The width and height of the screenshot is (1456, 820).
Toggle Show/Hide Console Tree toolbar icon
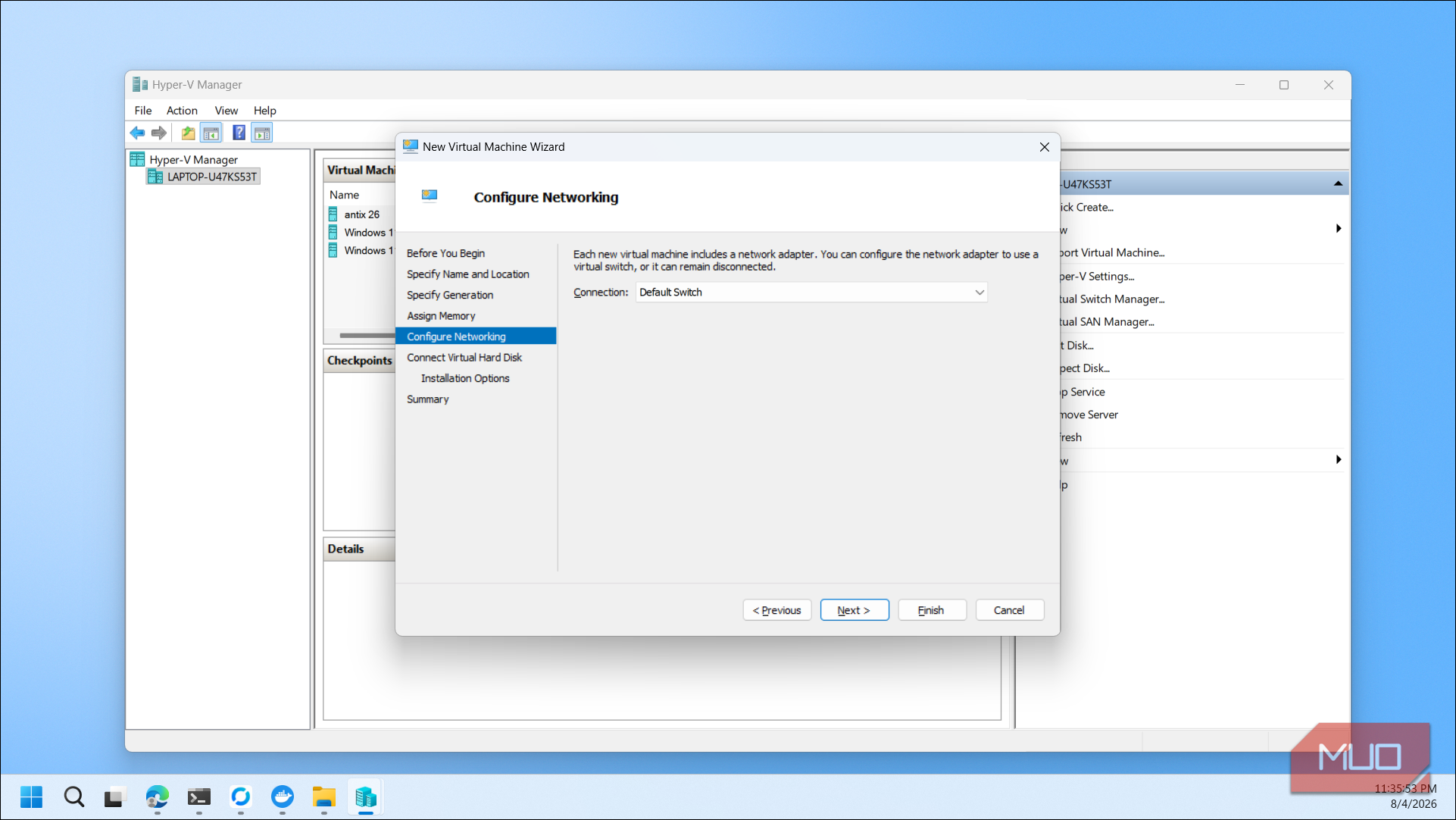[211, 133]
